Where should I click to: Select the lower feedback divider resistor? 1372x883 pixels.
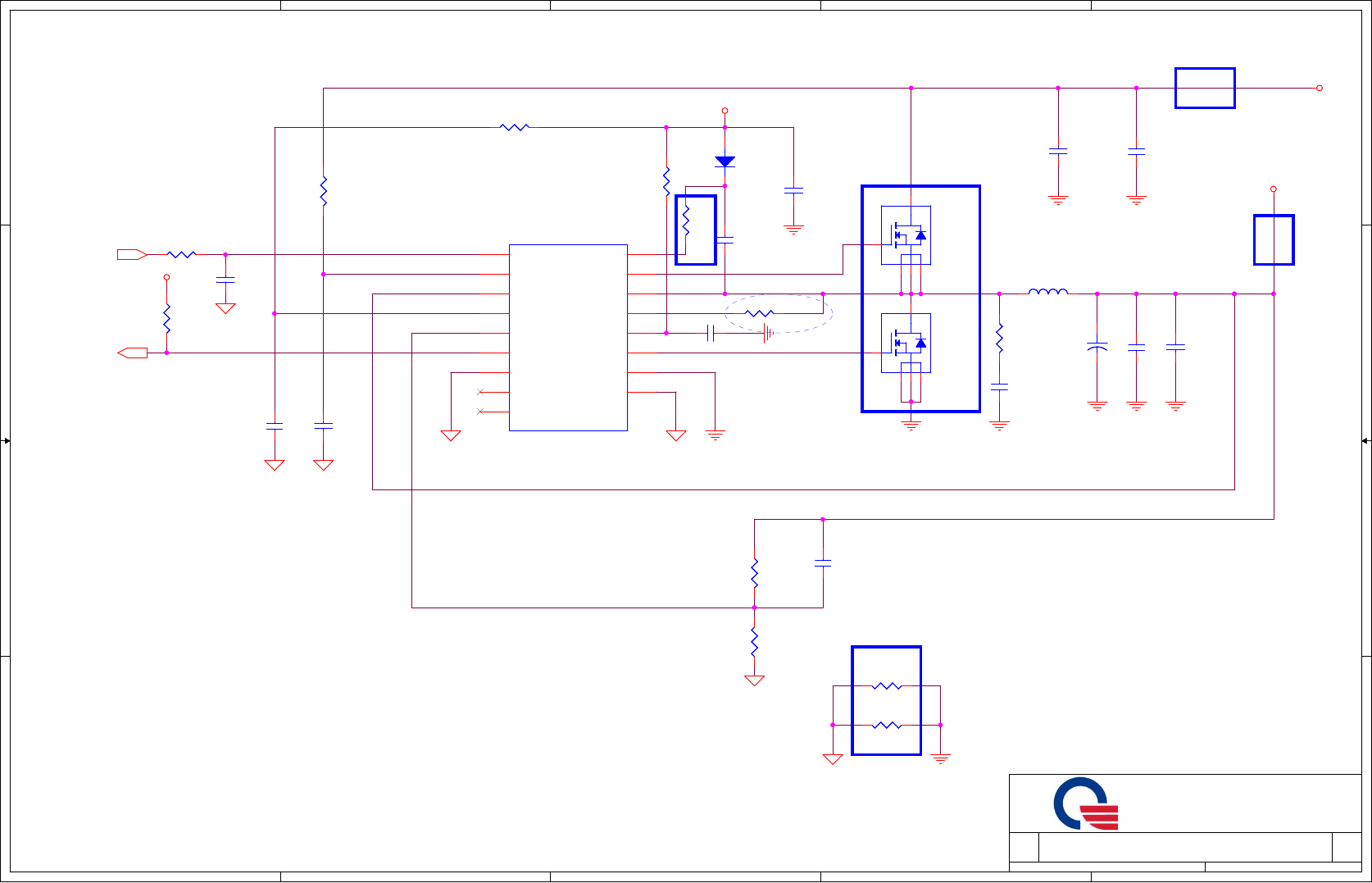tap(754, 641)
